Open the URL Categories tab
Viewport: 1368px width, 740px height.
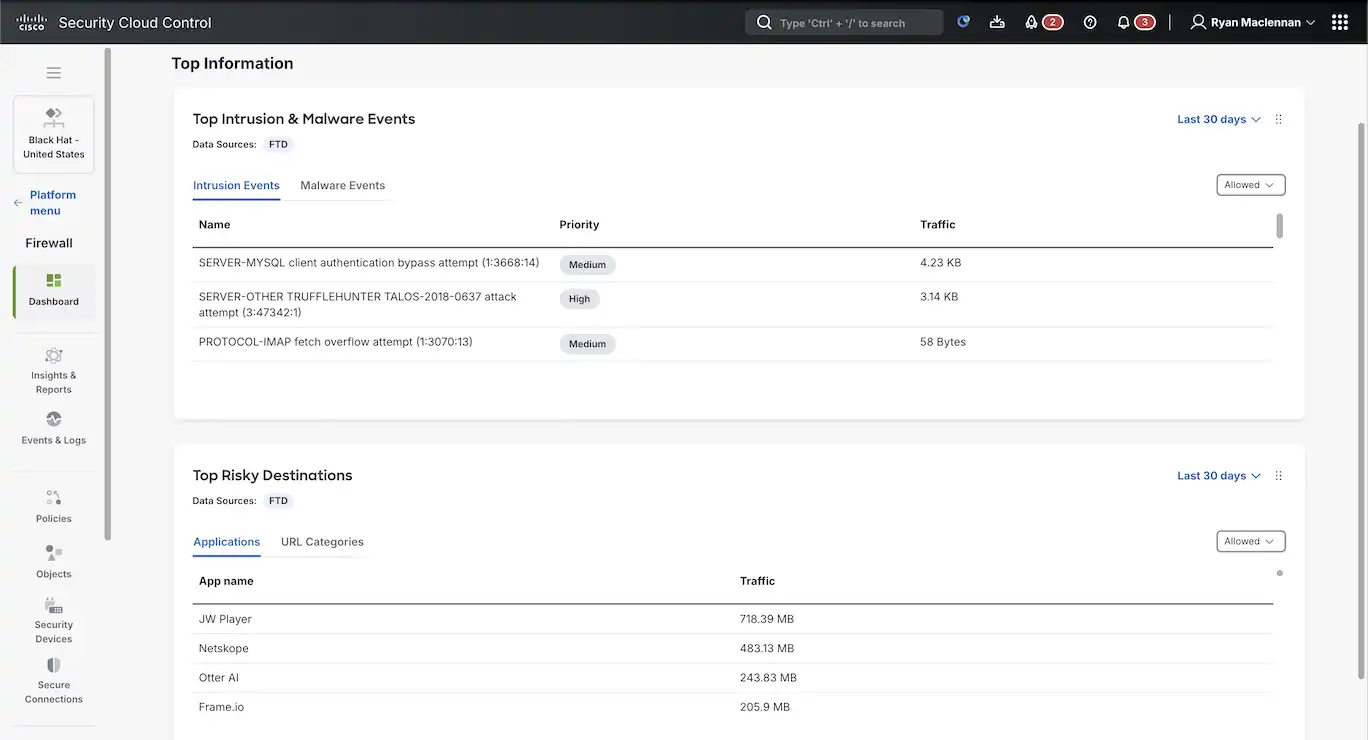tap(322, 541)
